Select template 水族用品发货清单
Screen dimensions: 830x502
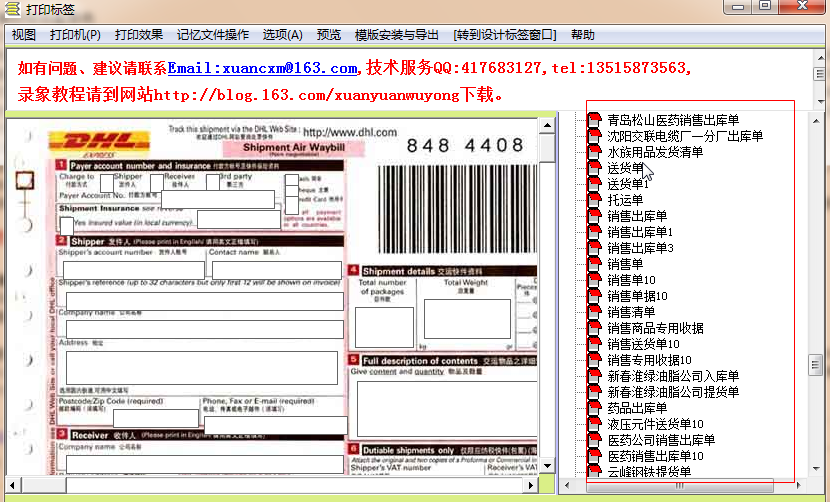pos(655,152)
